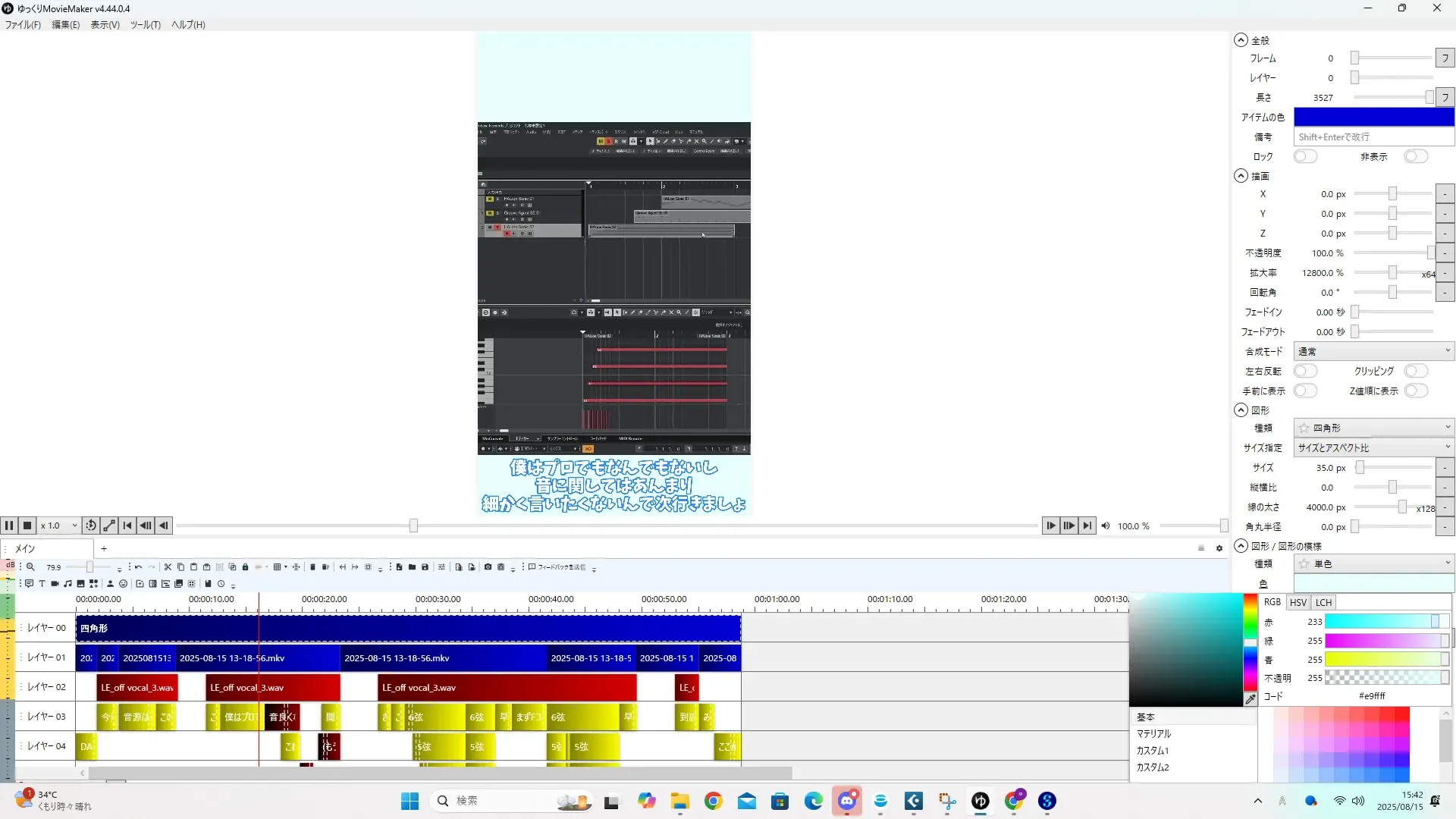Click the blue アイテムの色 swatch
The width and height of the screenshot is (1456, 819).
tap(1373, 117)
